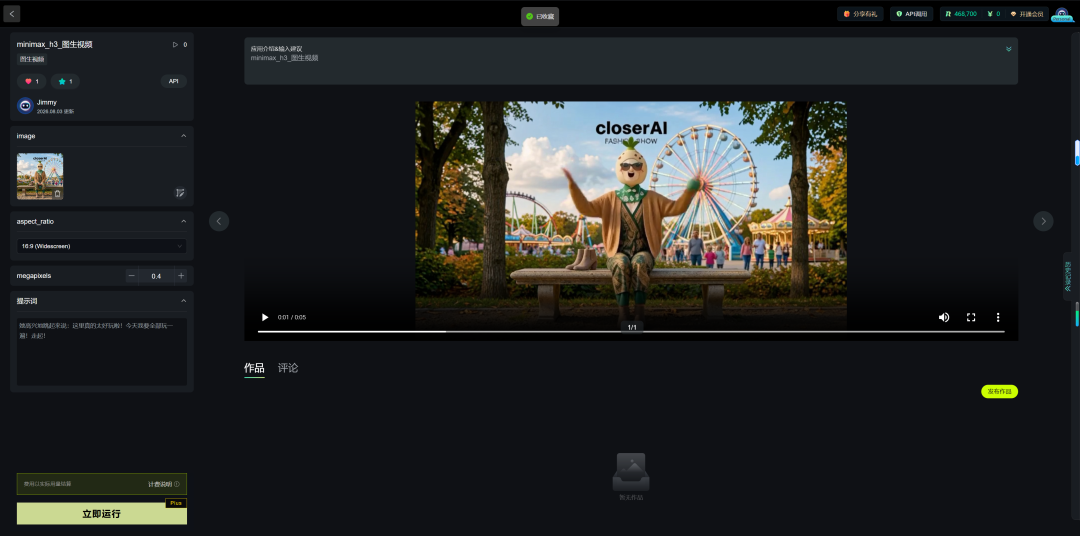This screenshot has width=1080, height=536.
Task: Click the 发布作品 publish button
Action: pos(999,391)
